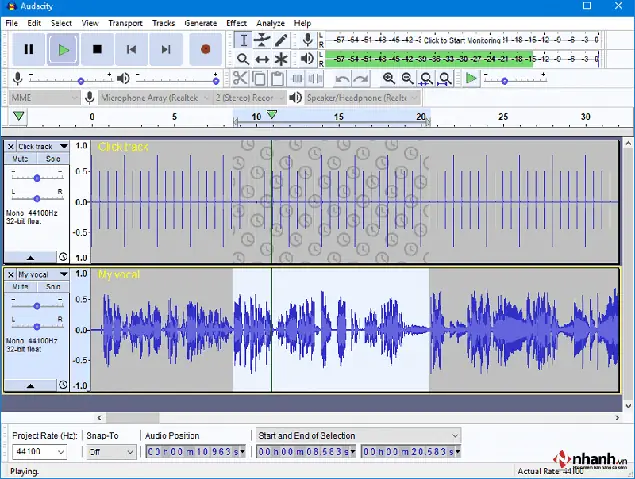Toggle Solo on Click track
The width and height of the screenshot is (635, 479).
point(53,159)
